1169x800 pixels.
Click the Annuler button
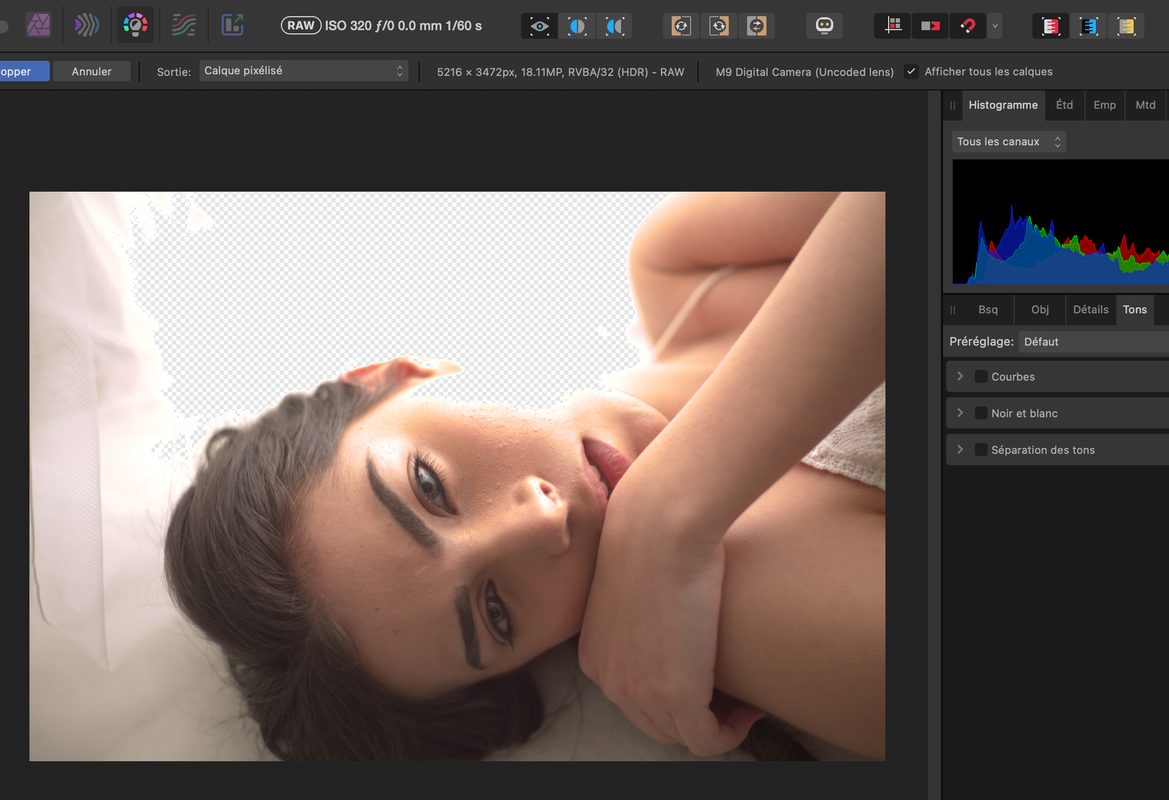tap(91, 72)
